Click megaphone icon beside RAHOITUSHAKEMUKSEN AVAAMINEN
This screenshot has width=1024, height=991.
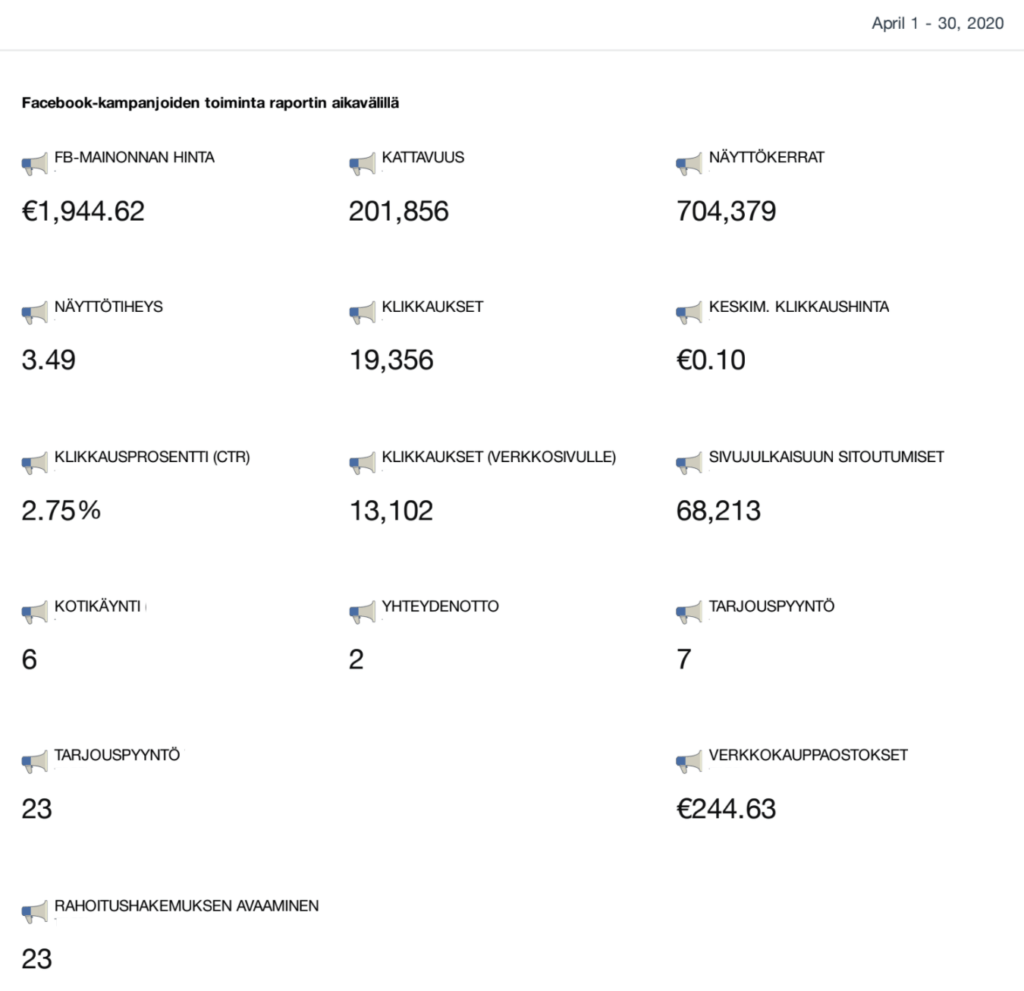click(34, 911)
